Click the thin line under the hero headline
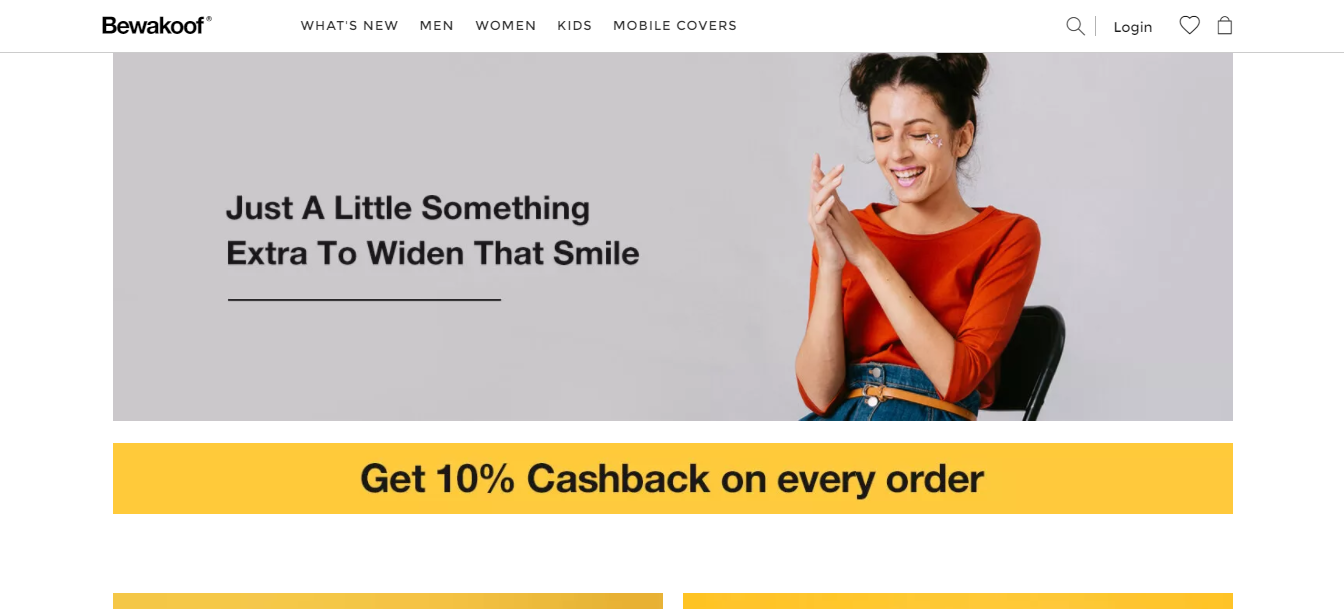 click(364, 300)
